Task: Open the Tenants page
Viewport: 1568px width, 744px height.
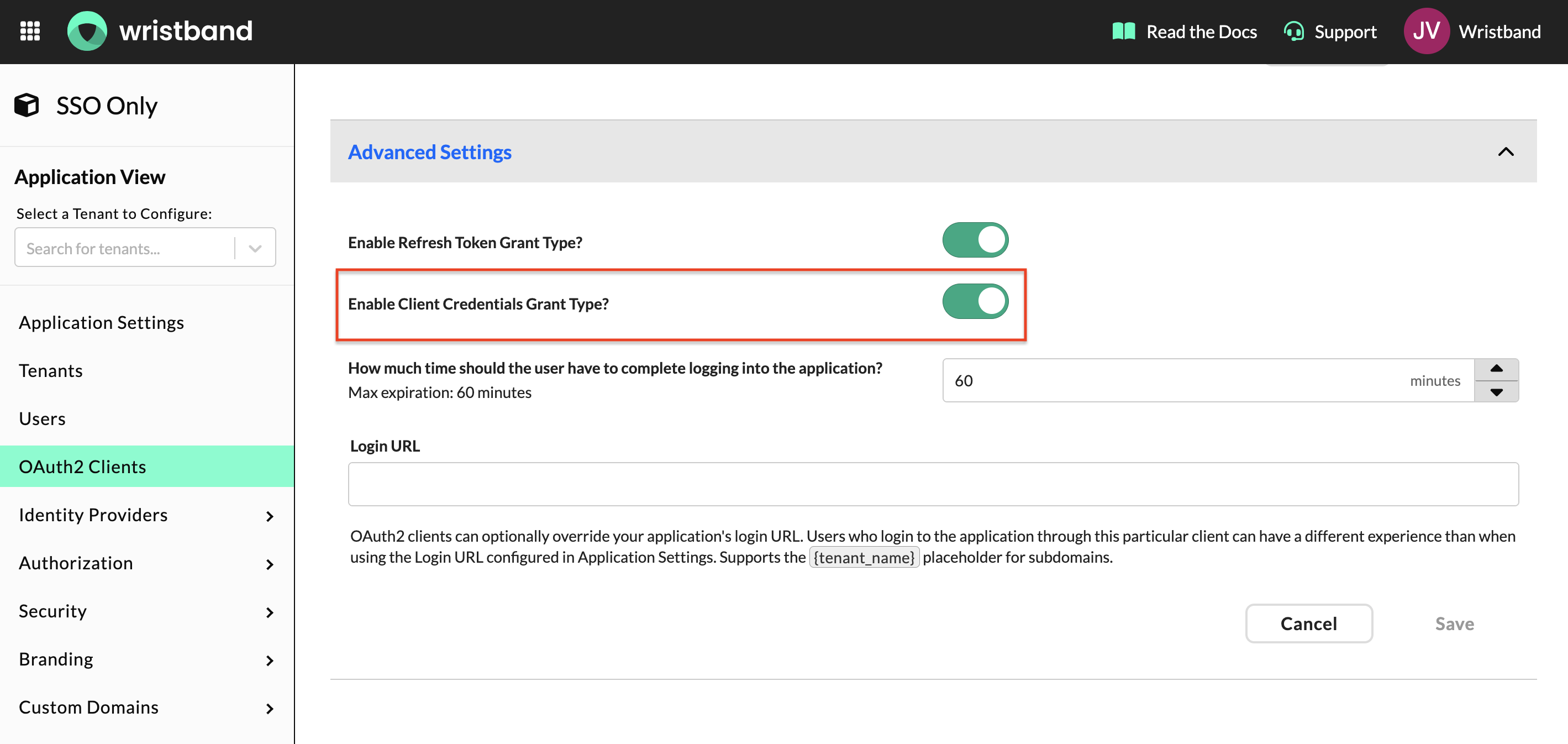Action: coord(50,371)
